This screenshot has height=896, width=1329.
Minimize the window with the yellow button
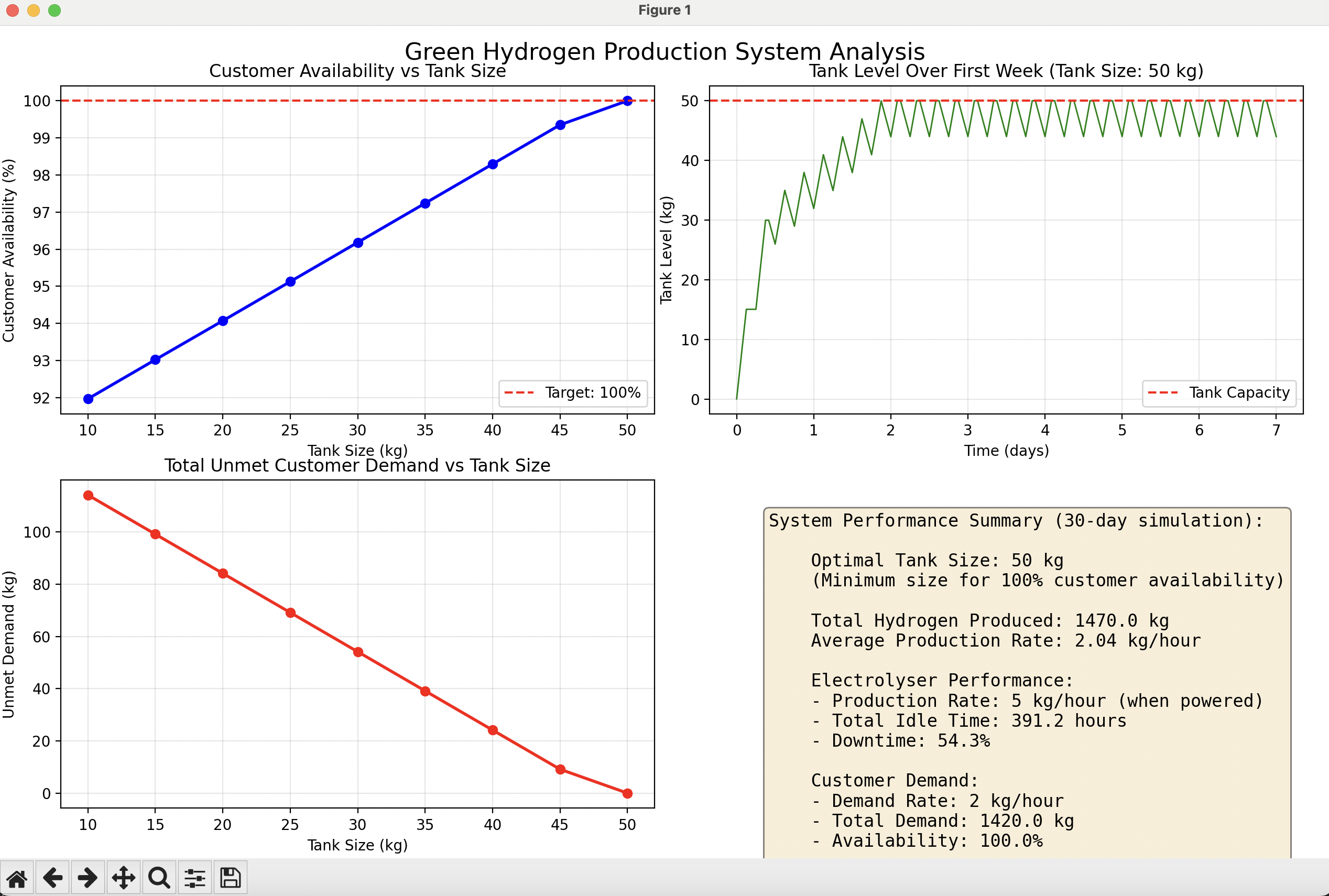pos(34,10)
